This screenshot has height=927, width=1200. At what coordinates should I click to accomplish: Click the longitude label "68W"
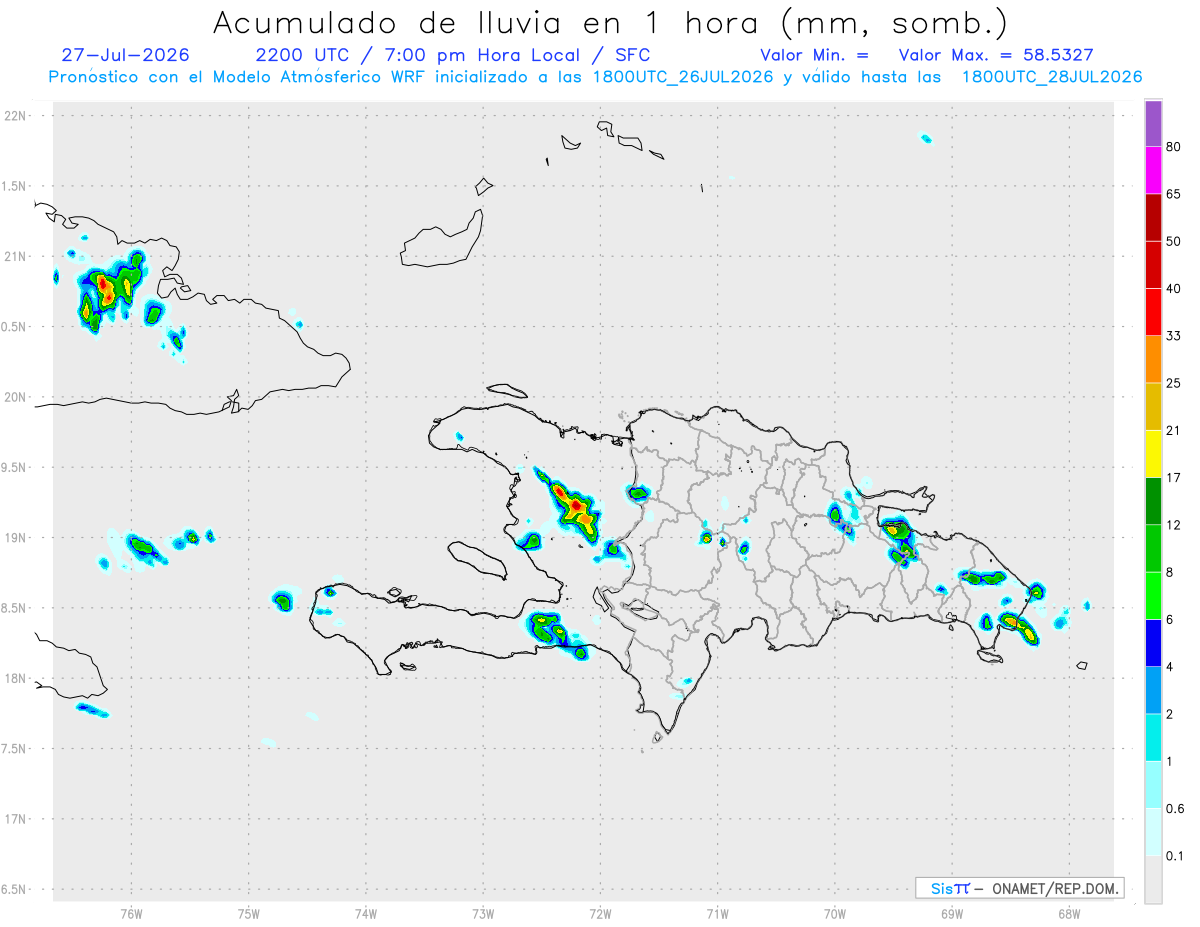click(x=1069, y=914)
